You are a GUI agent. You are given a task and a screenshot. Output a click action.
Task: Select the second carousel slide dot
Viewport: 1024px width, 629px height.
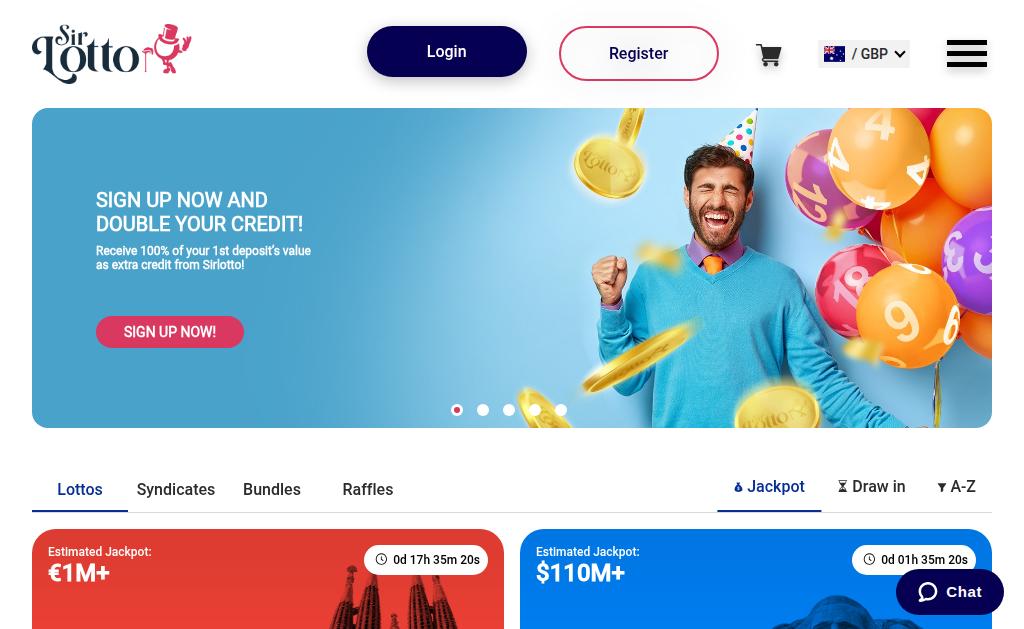[x=483, y=410]
